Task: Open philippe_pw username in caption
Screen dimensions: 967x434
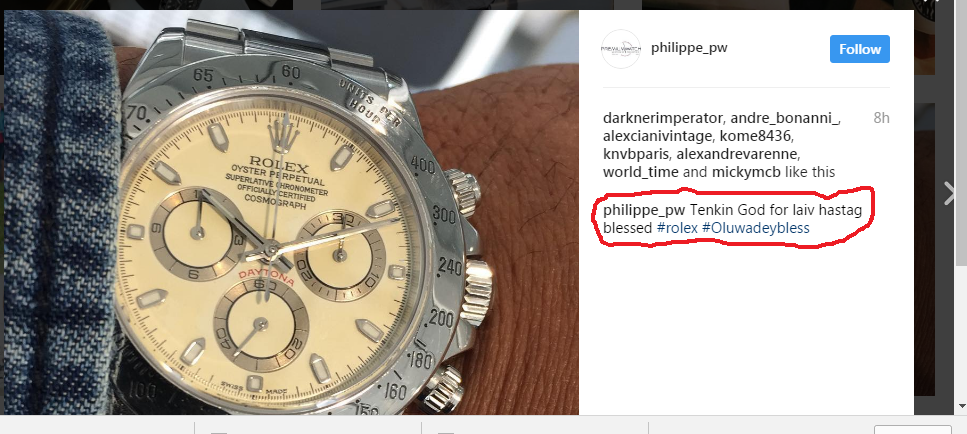Action: (641, 210)
